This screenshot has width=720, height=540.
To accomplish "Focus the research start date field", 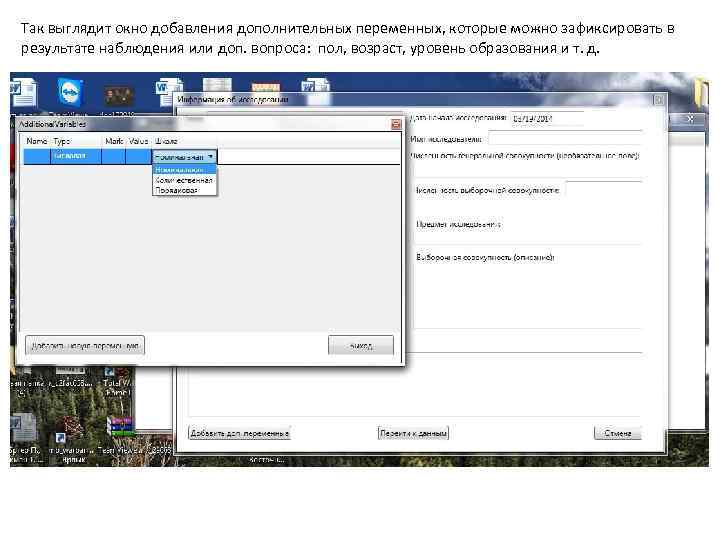I will pos(547,118).
